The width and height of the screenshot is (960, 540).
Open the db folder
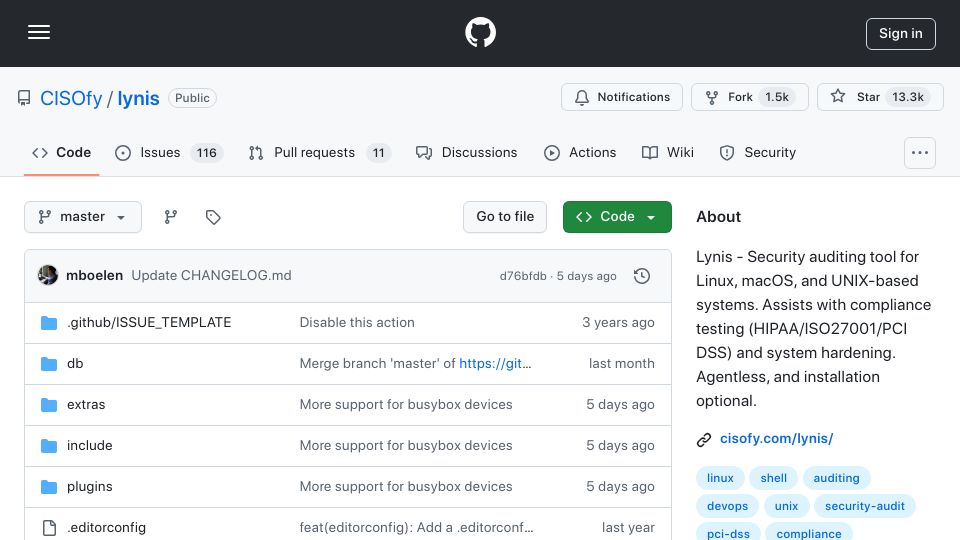[75, 364]
